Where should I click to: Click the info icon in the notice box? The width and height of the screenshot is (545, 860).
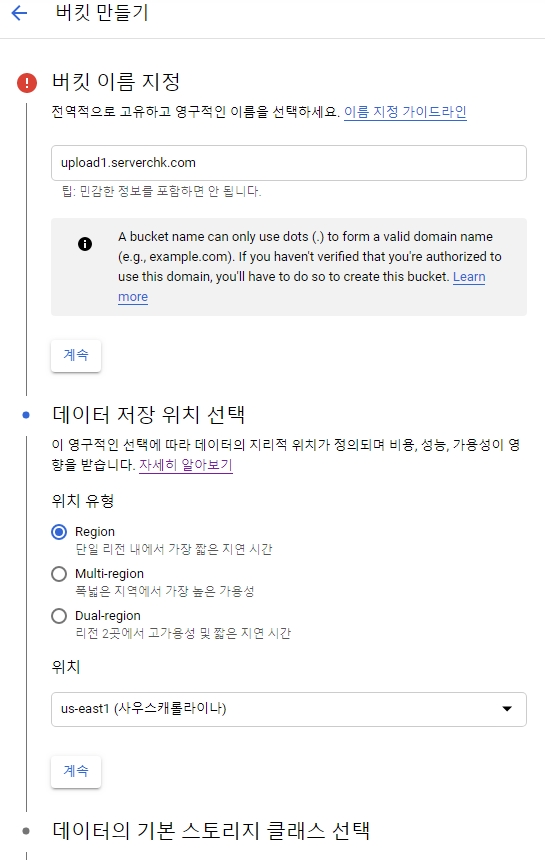click(85, 244)
